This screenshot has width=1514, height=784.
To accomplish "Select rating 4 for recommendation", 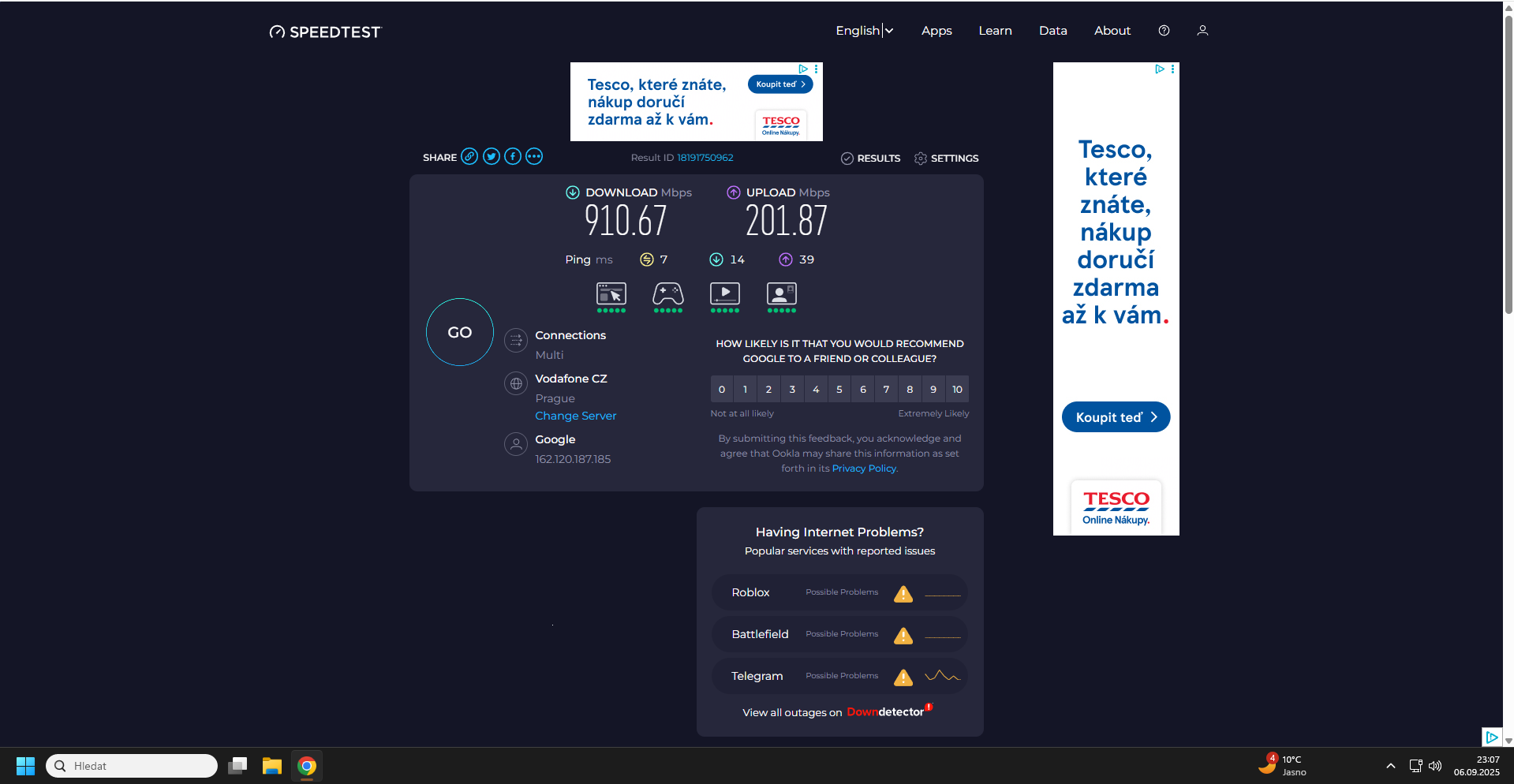I will [816, 389].
